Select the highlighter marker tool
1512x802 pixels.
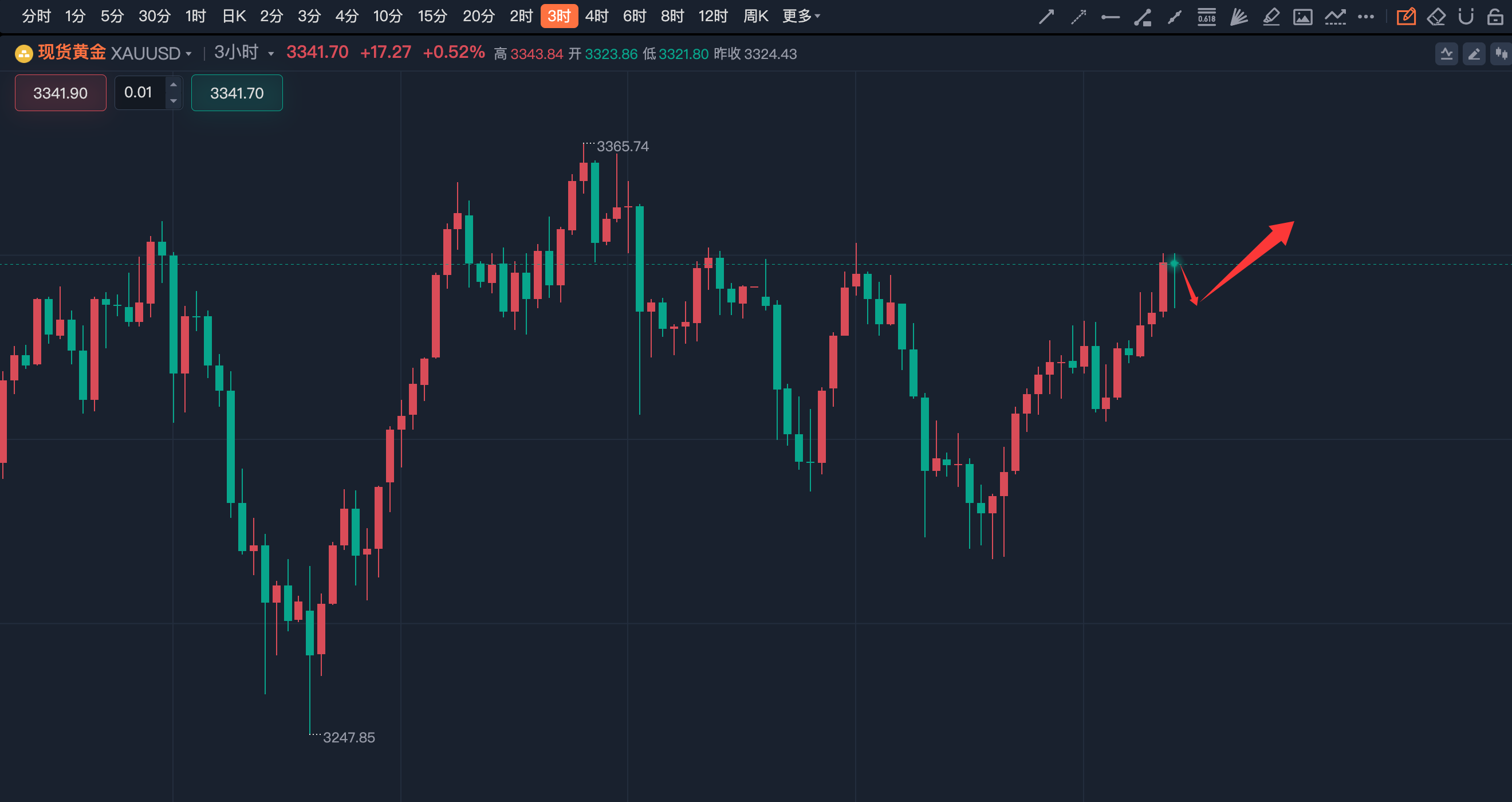pyautogui.click(x=1271, y=17)
